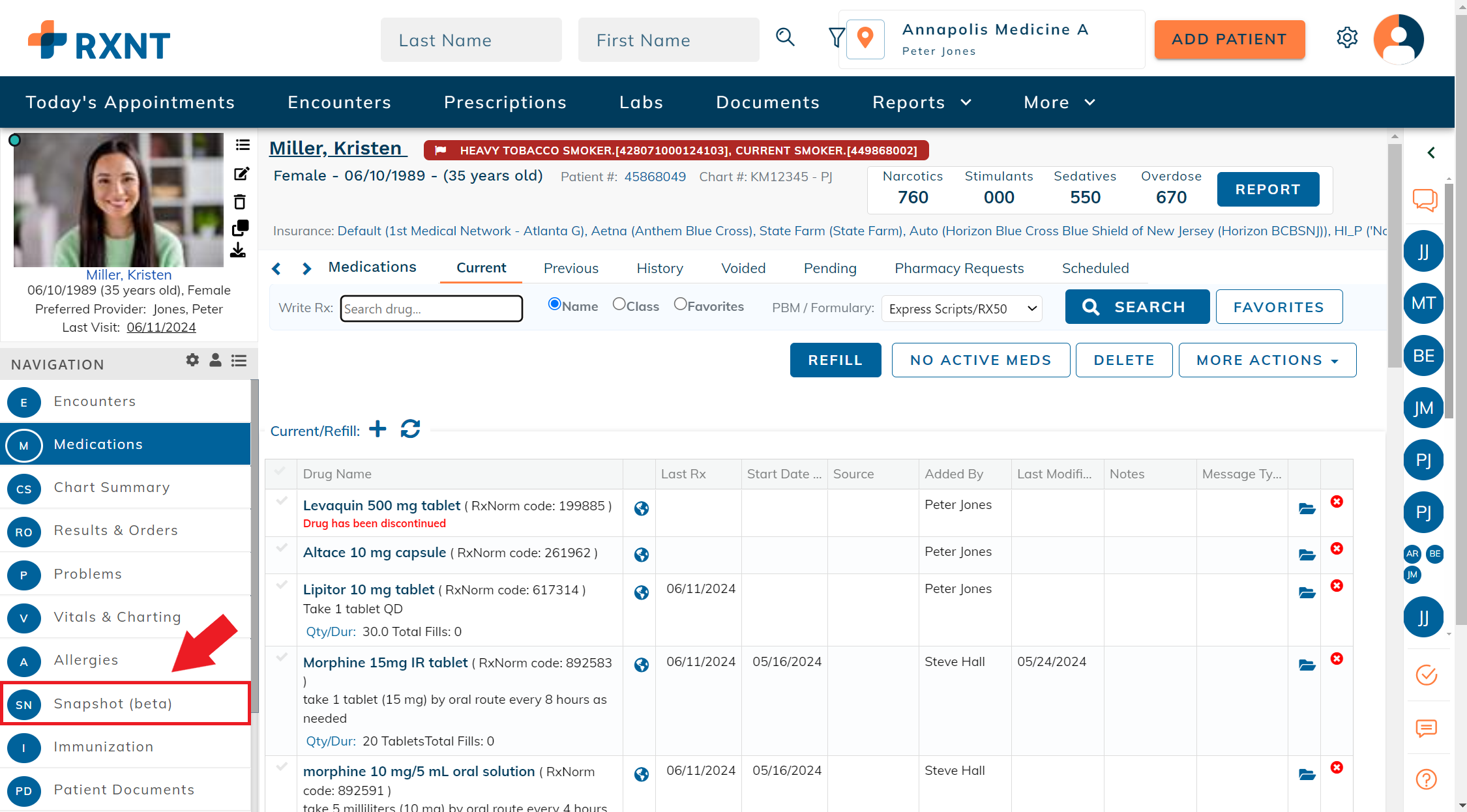Click patient Kristen Miller's photo
This screenshot has height=812, width=1467.
point(118,200)
